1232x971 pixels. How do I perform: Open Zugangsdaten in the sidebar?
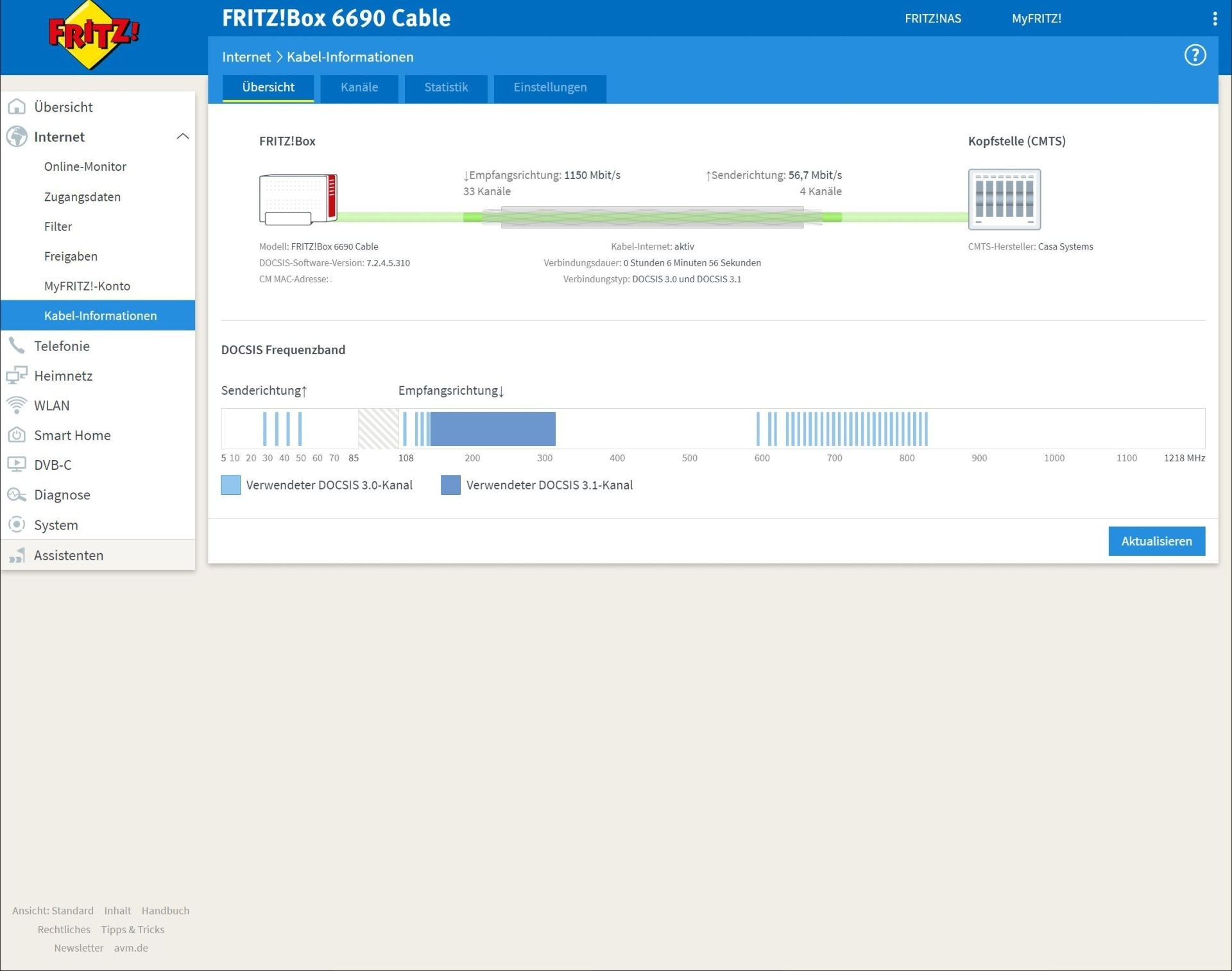point(82,197)
